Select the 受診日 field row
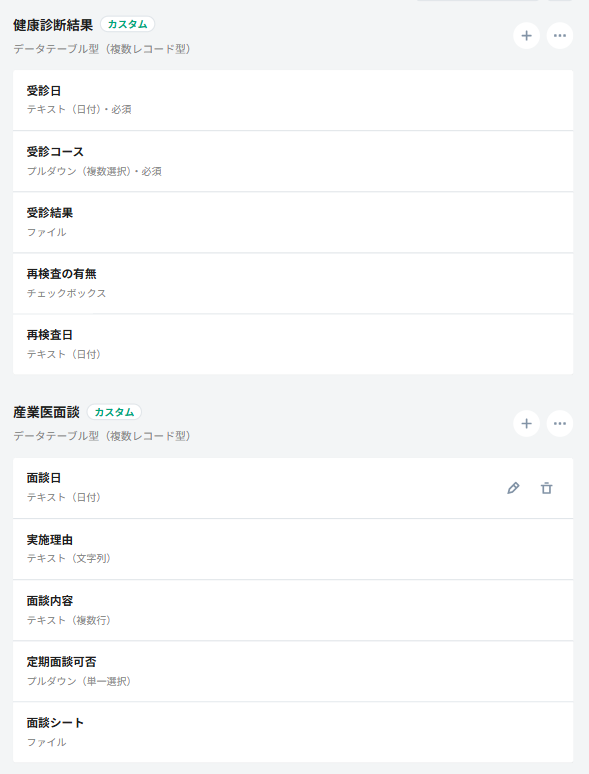This screenshot has height=774, width=589. tap(293, 100)
